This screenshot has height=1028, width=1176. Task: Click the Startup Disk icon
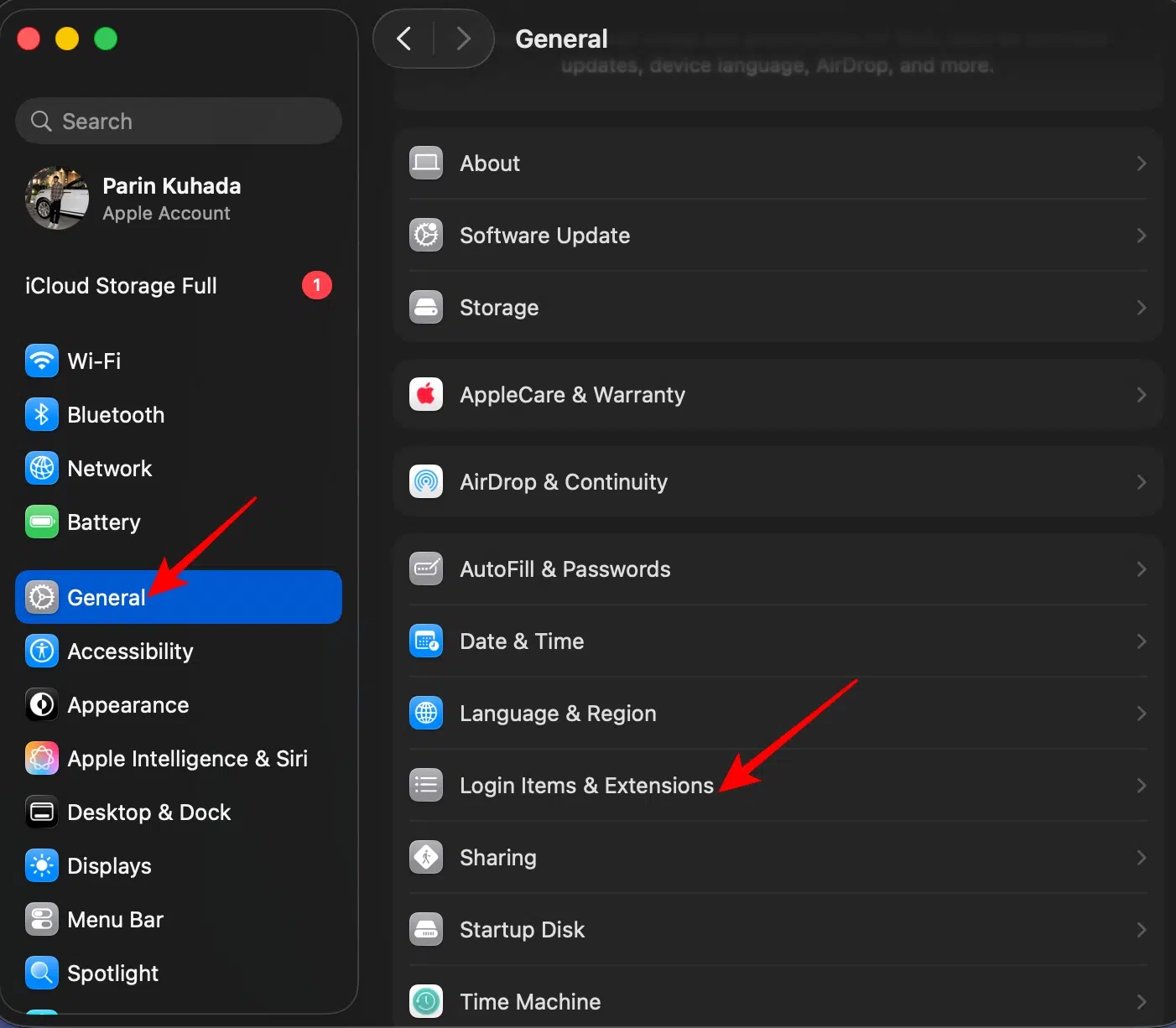(x=426, y=930)
